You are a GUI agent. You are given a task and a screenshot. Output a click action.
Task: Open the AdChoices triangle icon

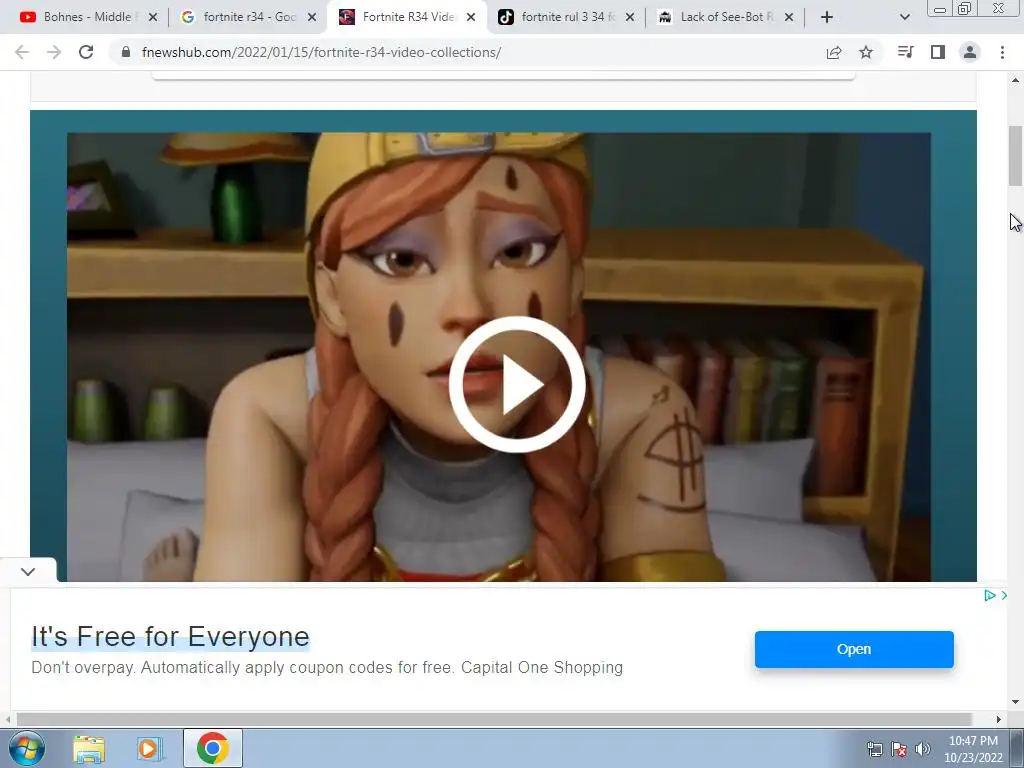point(989,595)
